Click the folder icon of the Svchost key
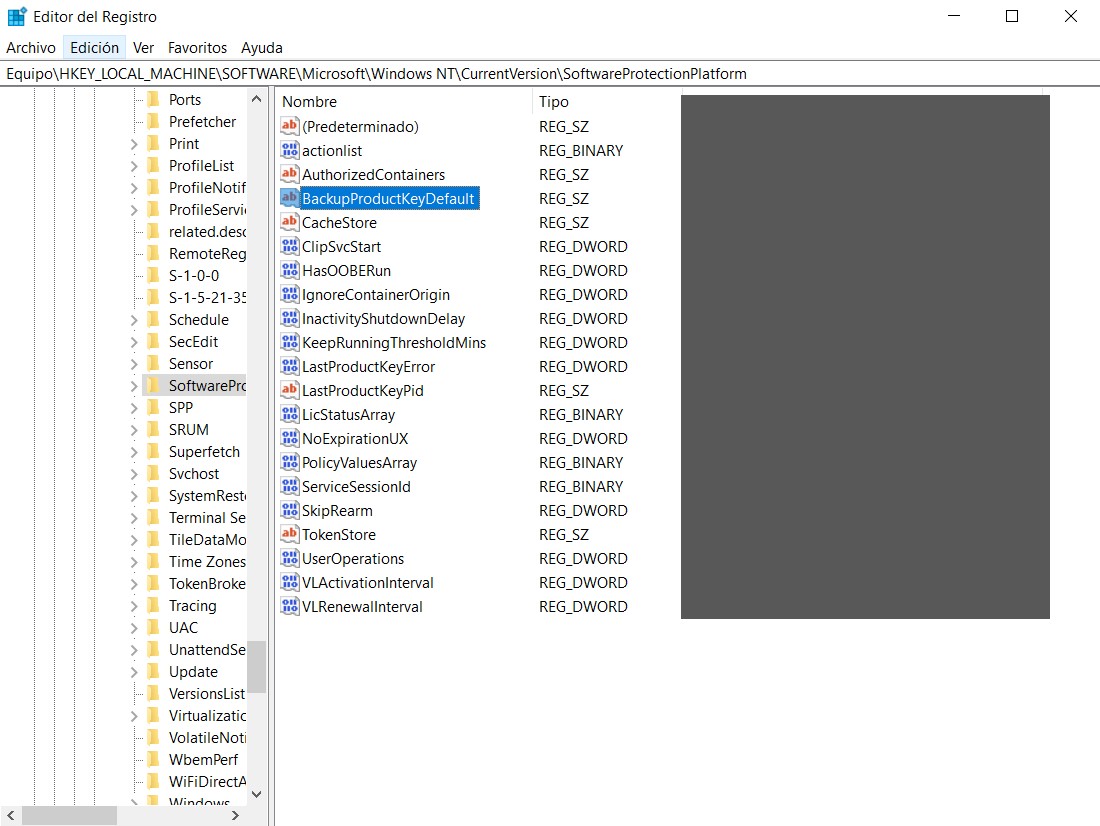The image size is (1100, 826). click(x=154, y=474)
